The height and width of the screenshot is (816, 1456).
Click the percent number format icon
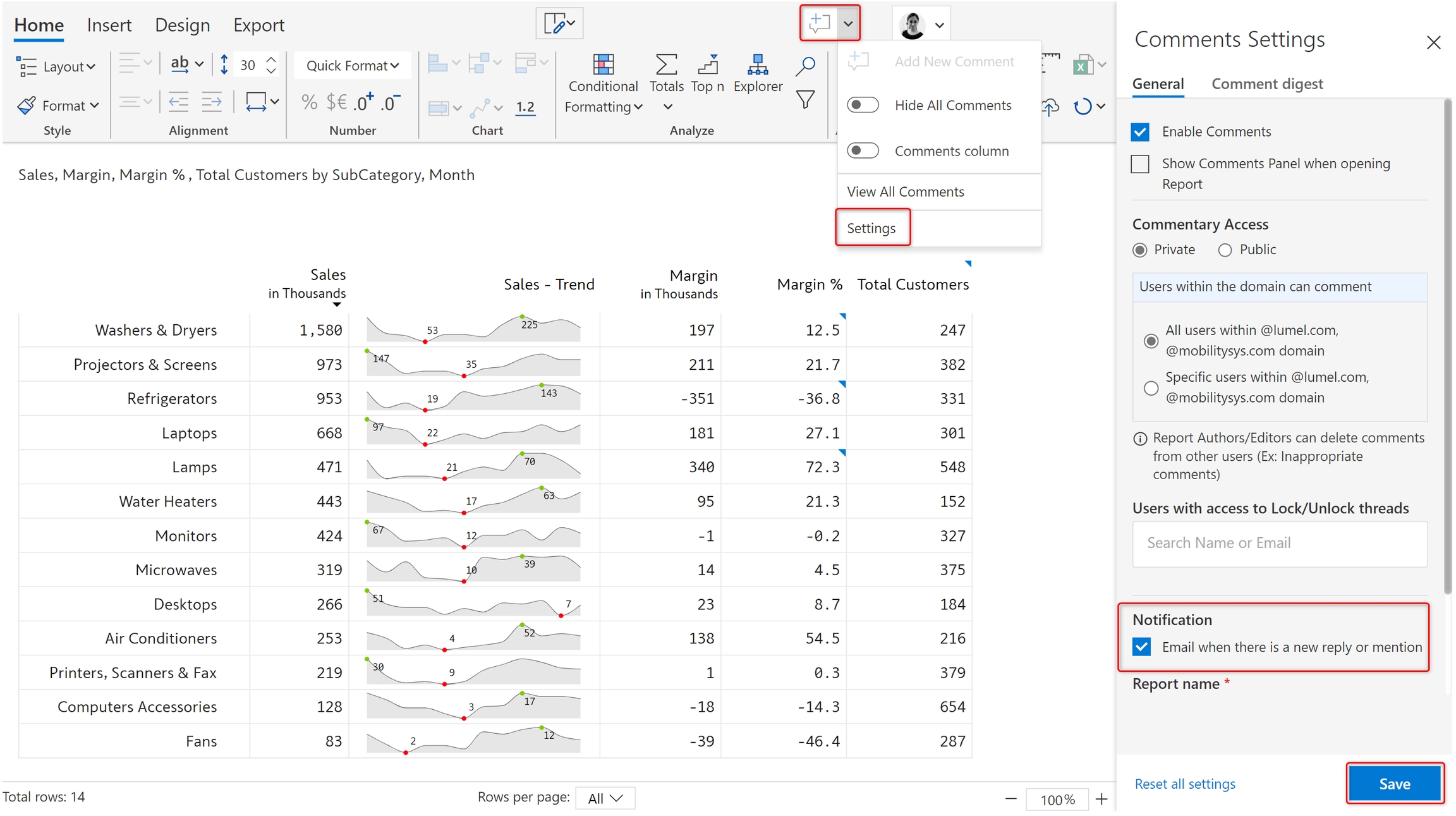coord(309,102)
